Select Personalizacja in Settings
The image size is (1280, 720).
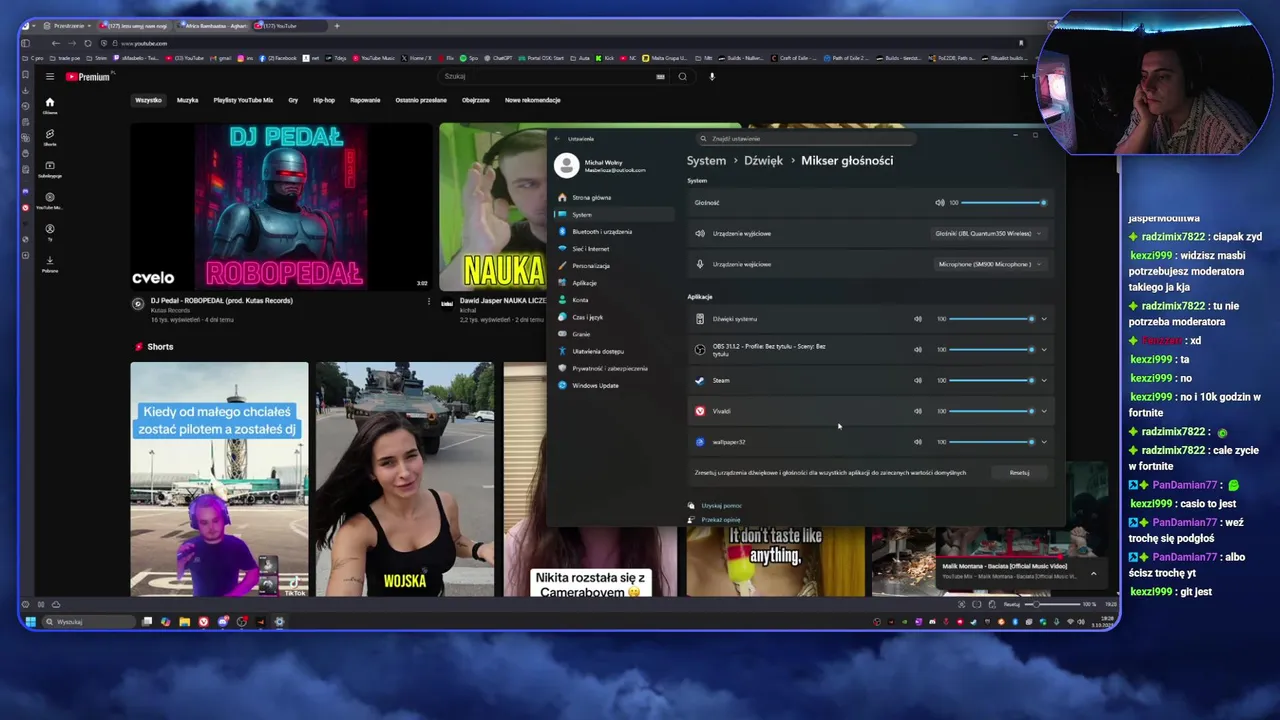click(613, 266)
